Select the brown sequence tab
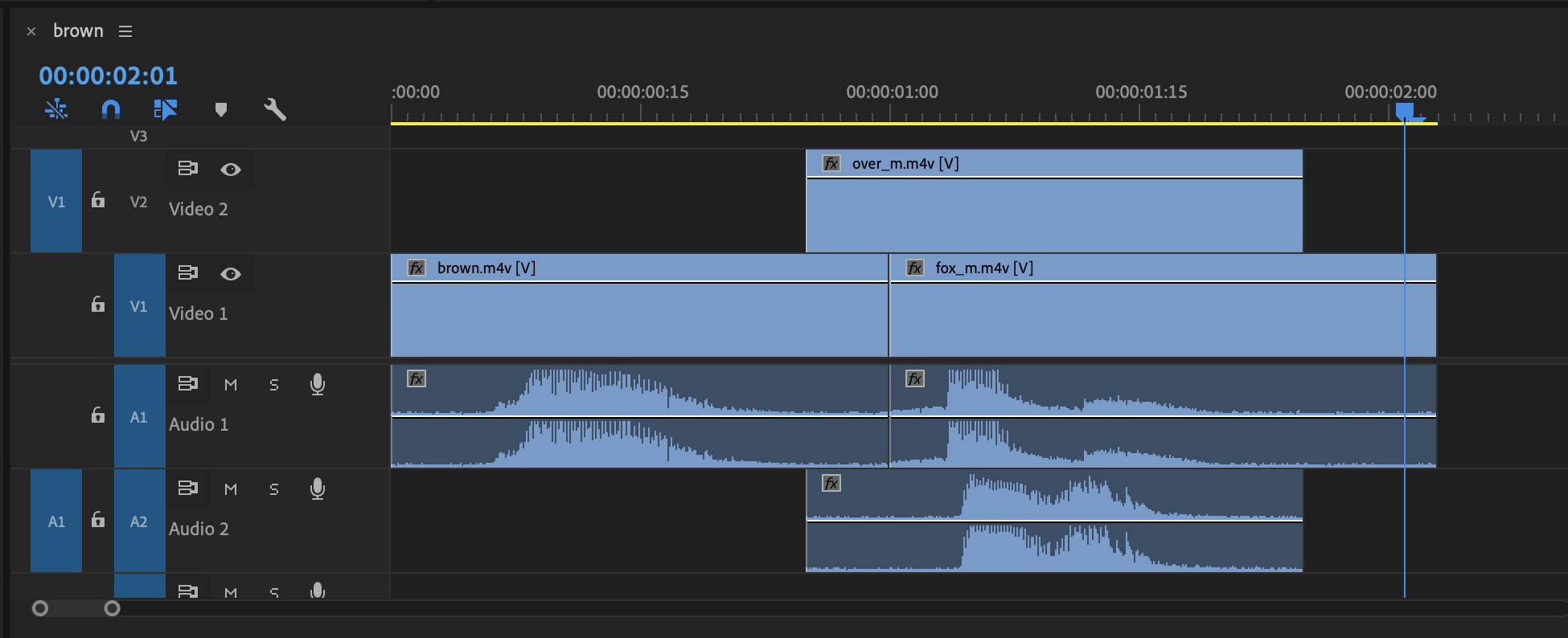The height and width of the screenshot is (638, 1568). (x=78, y=31)
